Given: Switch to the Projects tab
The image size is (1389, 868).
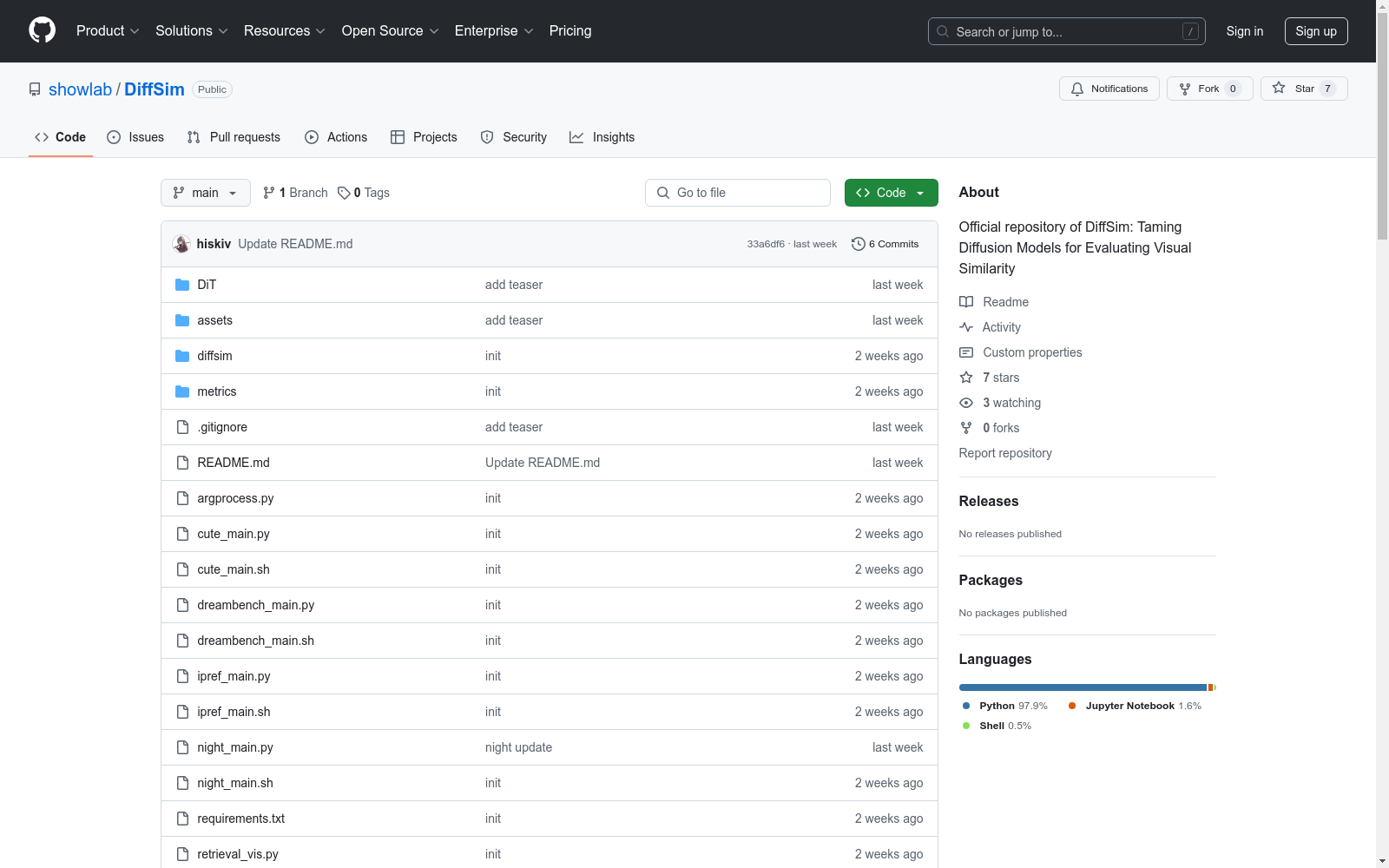Looking at the screenshot, I should pos(424,137).
